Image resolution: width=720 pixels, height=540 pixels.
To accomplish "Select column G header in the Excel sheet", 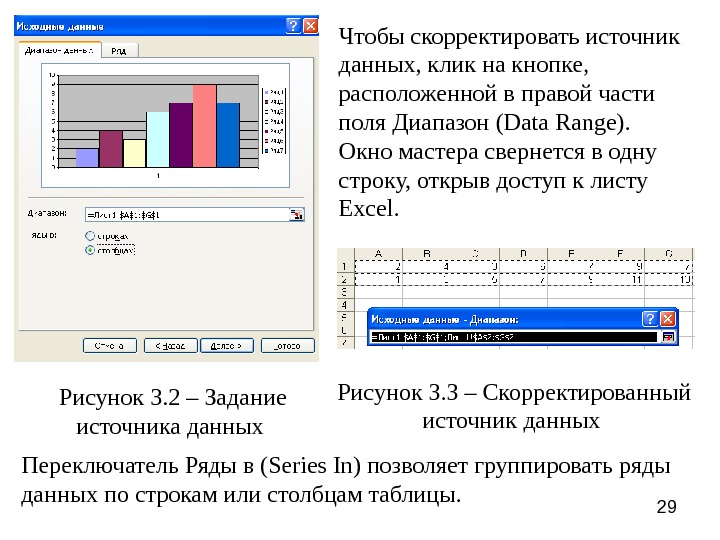I will tap(669, 254).
